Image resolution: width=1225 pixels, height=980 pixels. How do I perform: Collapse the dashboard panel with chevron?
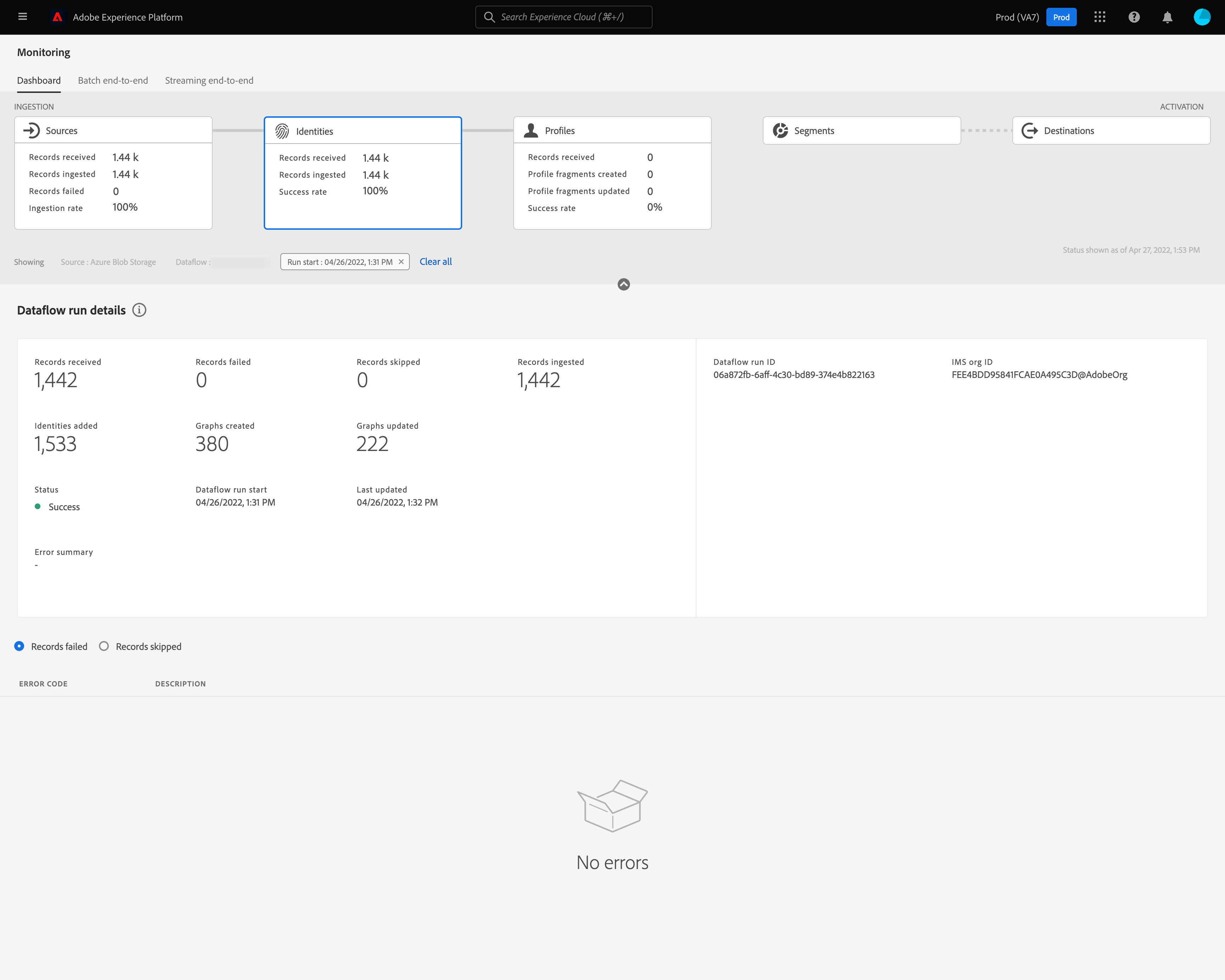click(x=623, y=284)
